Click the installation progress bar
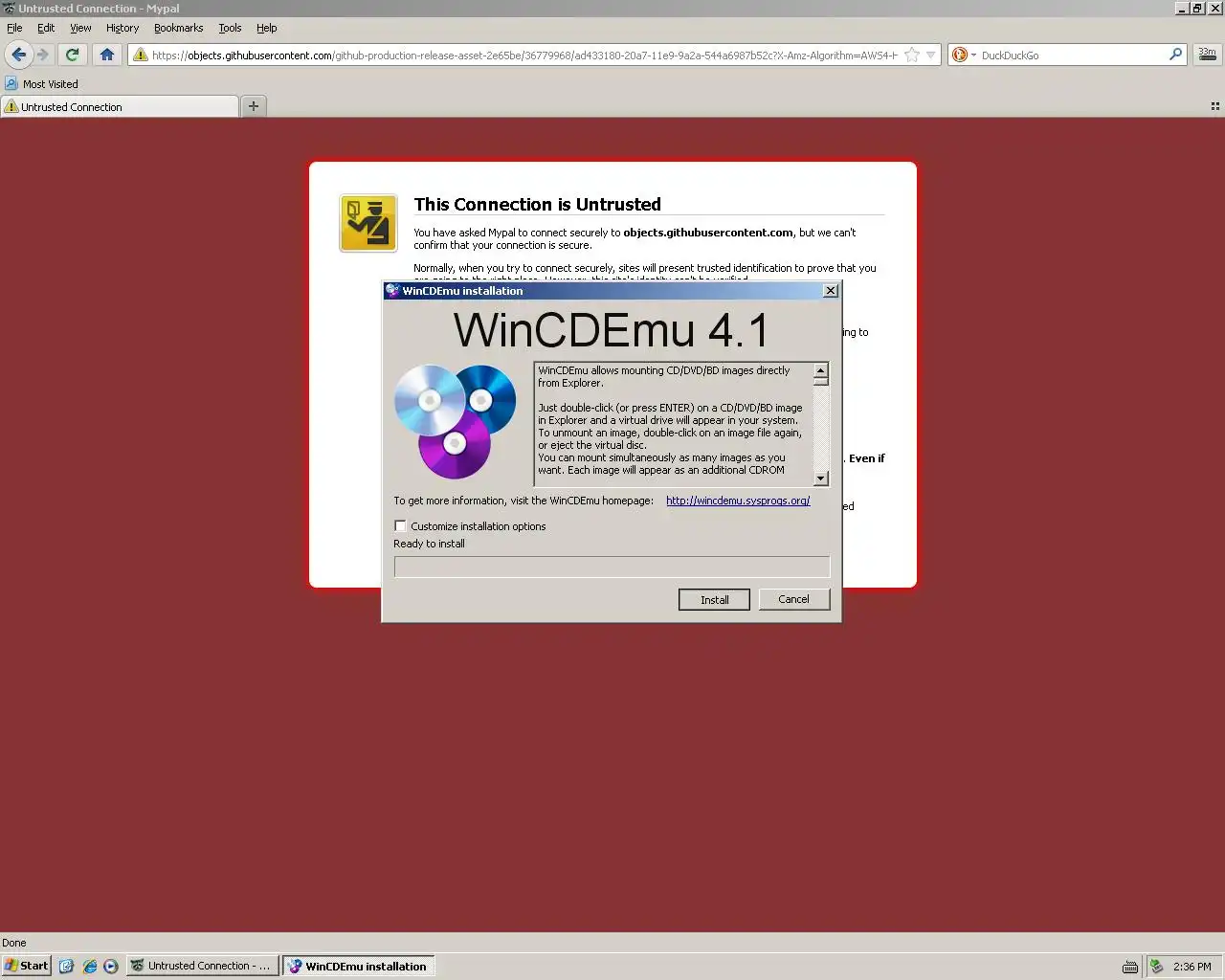Screen dimensions: 1225x980 [x=612, y=567]
